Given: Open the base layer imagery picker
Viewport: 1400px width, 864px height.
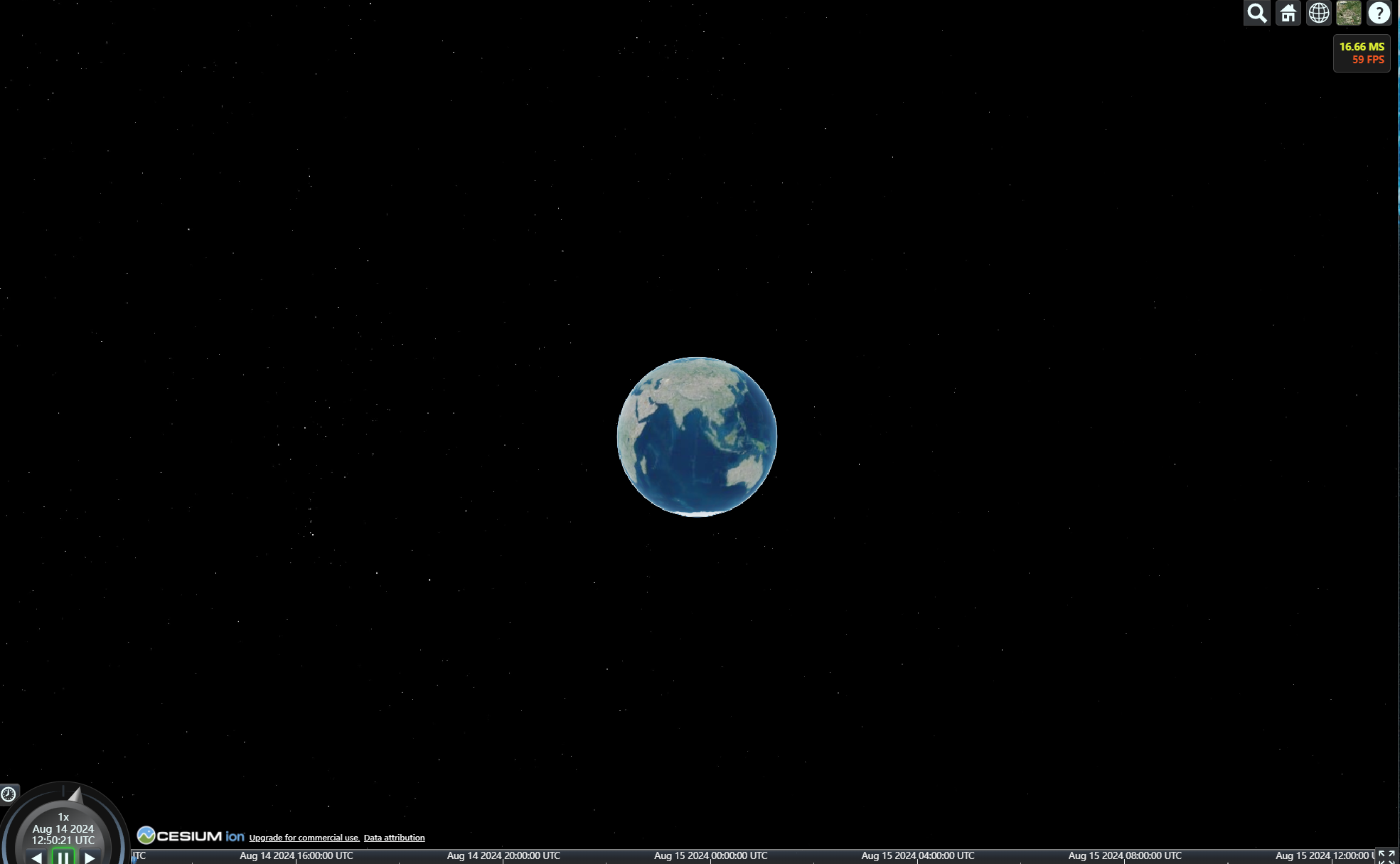Looking at the screenshot, I should point(1348,13).
